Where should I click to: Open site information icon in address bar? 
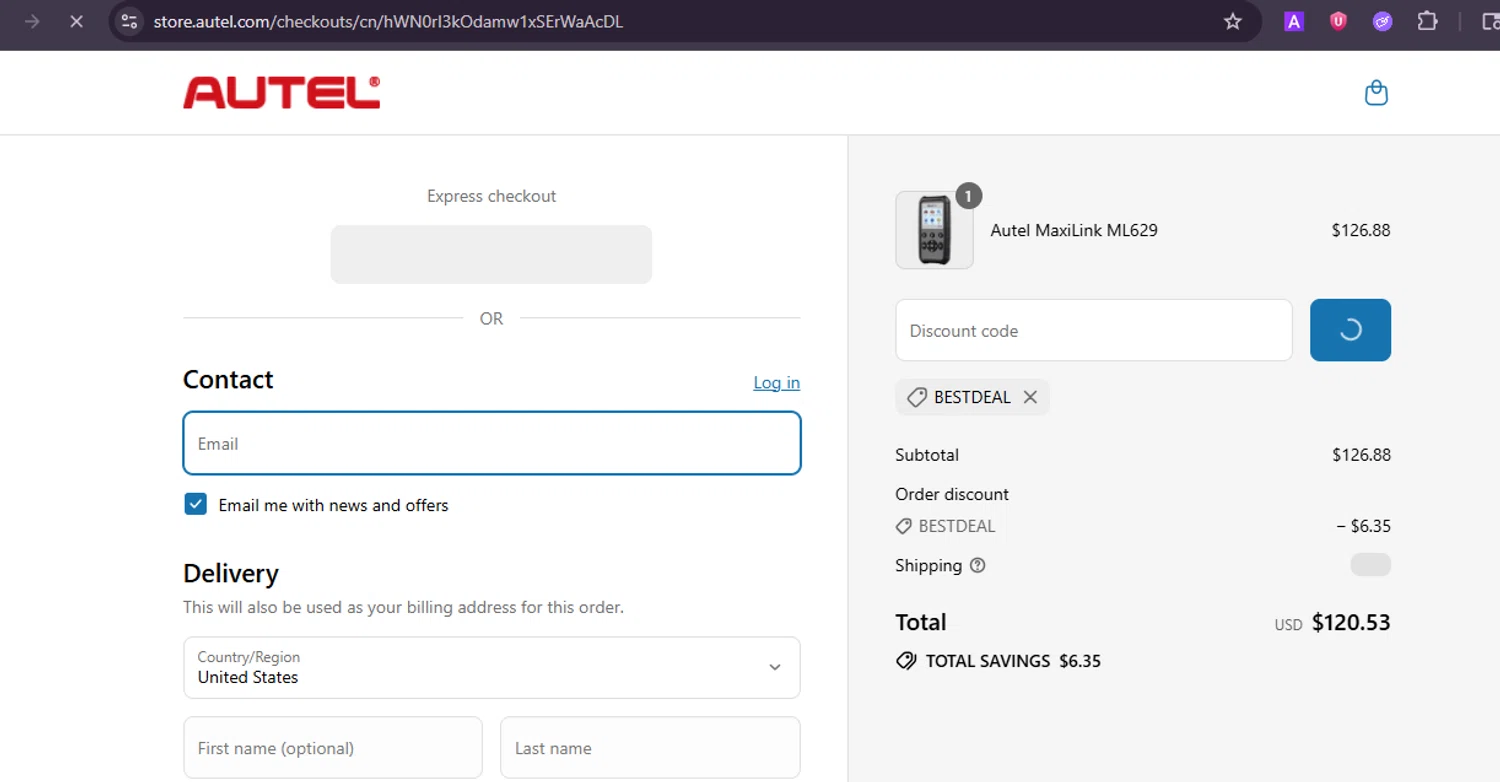[129, 21]
